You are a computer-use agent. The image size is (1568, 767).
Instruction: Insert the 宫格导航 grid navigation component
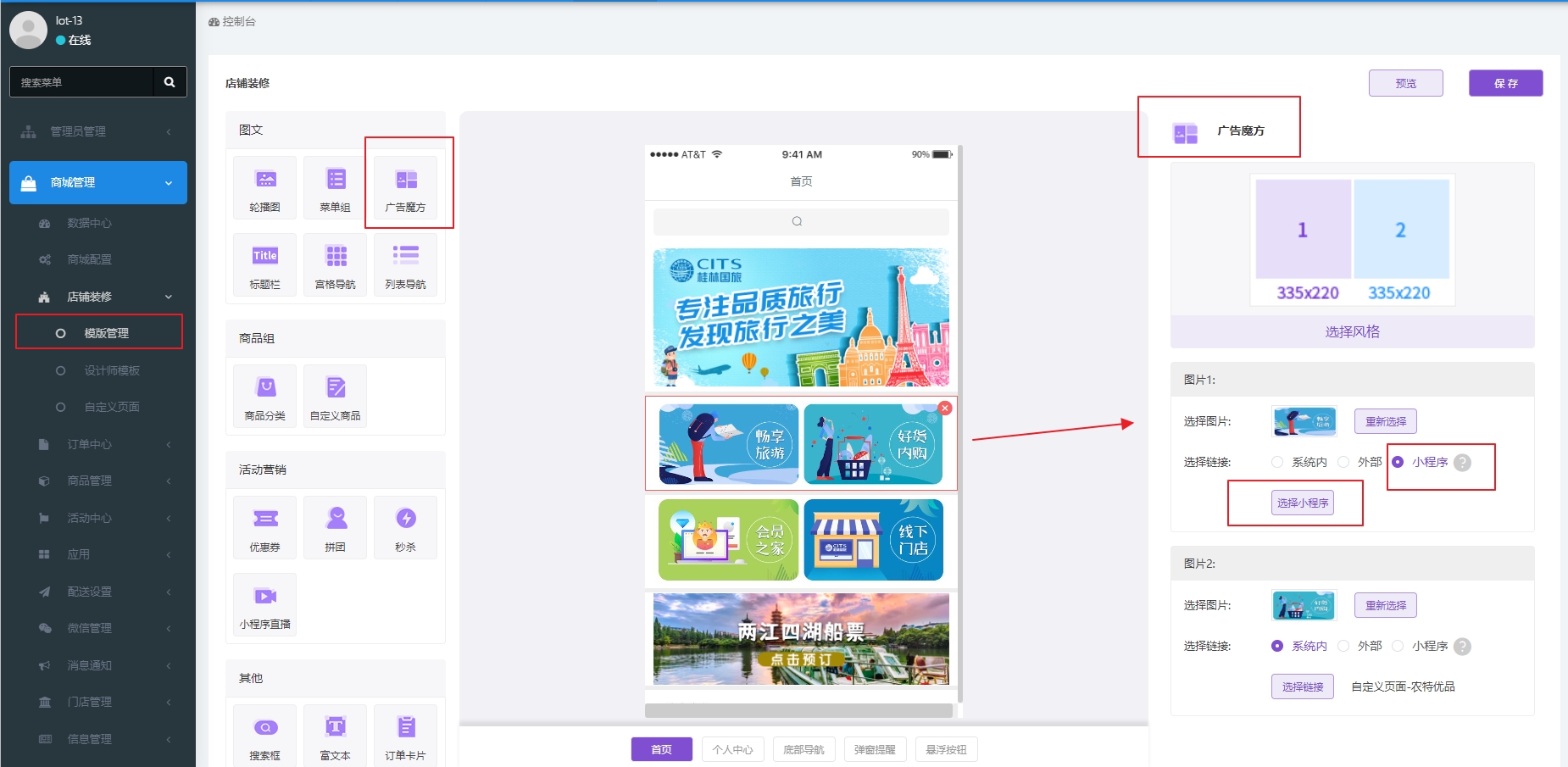336,264
